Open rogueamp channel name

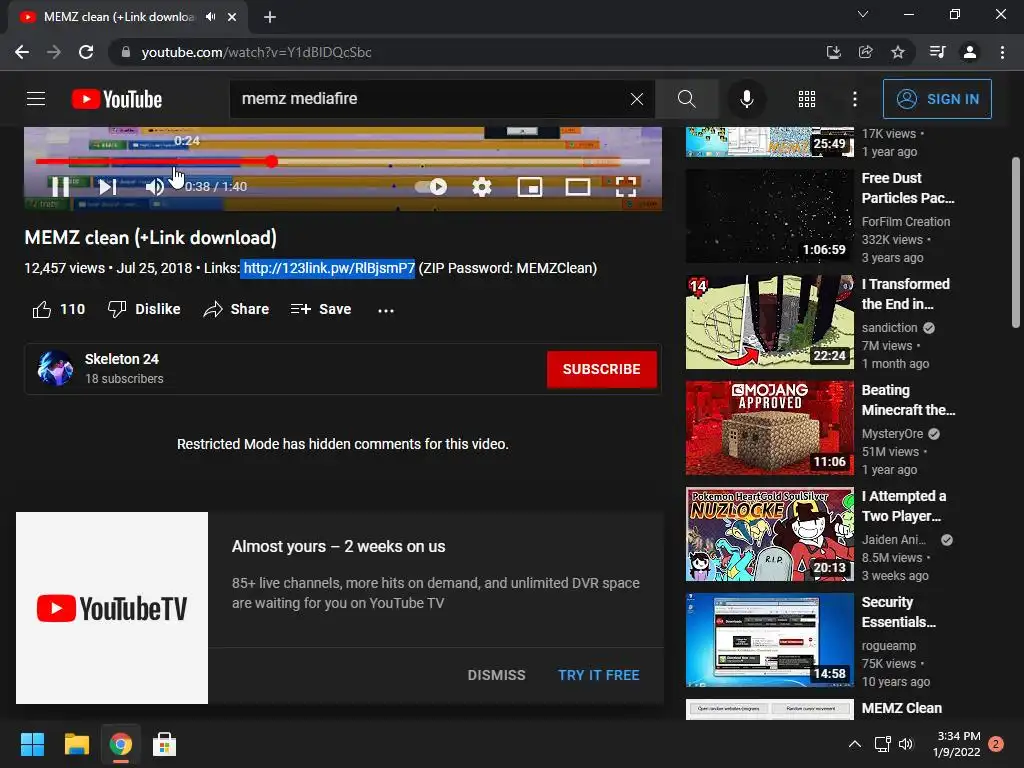[x=889, y=646]
